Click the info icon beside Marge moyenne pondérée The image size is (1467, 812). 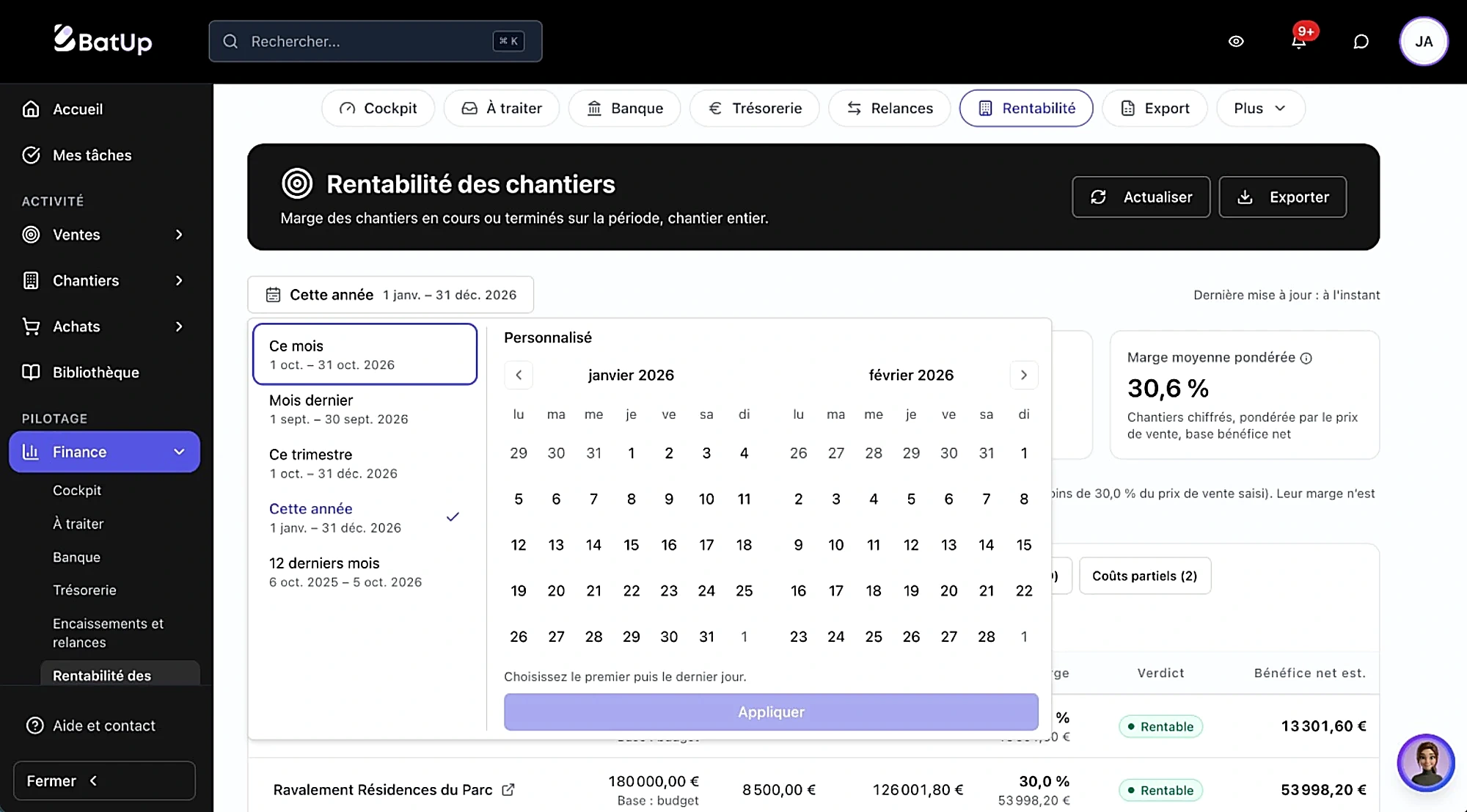pyautogui.click(x=1306, y=358)
